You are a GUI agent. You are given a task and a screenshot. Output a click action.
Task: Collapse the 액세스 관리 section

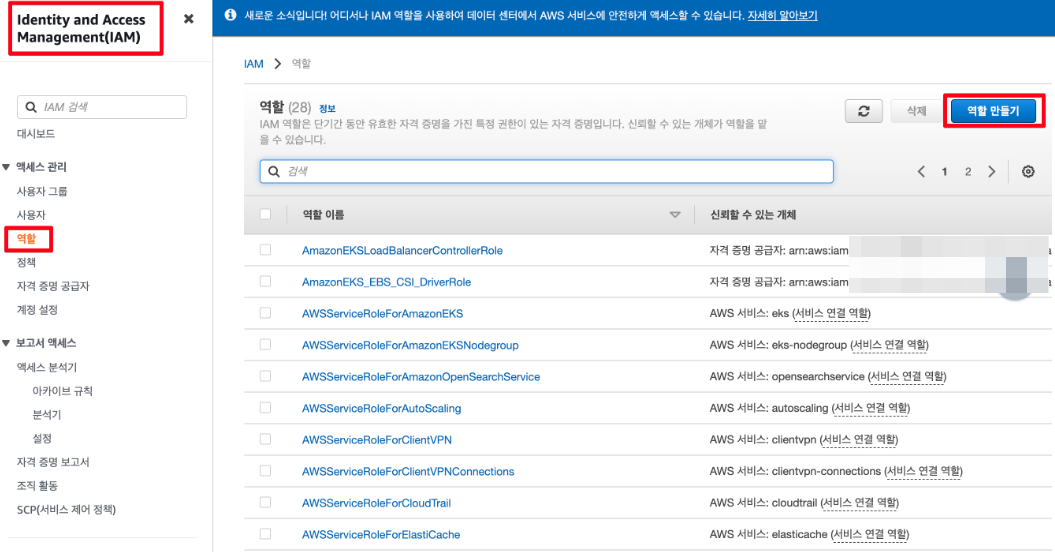[x=6, y=167]
